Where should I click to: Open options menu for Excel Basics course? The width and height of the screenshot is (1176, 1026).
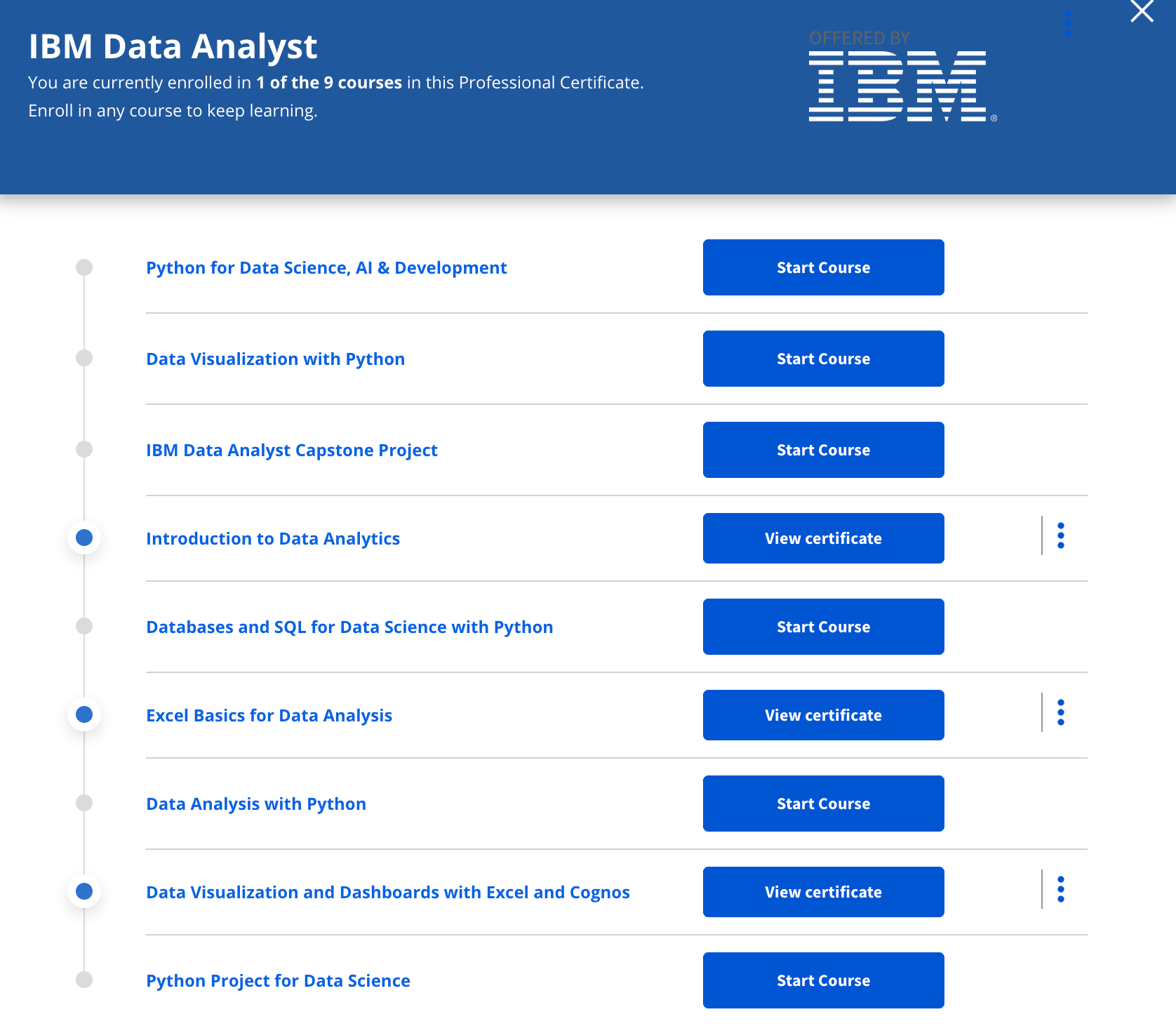1060,713
